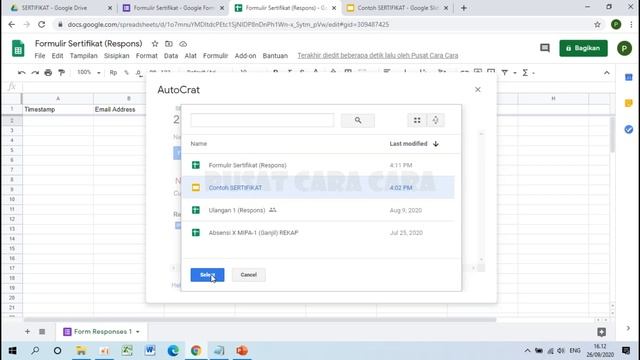Screen dimensions: 640x360
Task: Click the browser address bar URL
Action: point(228,24)
